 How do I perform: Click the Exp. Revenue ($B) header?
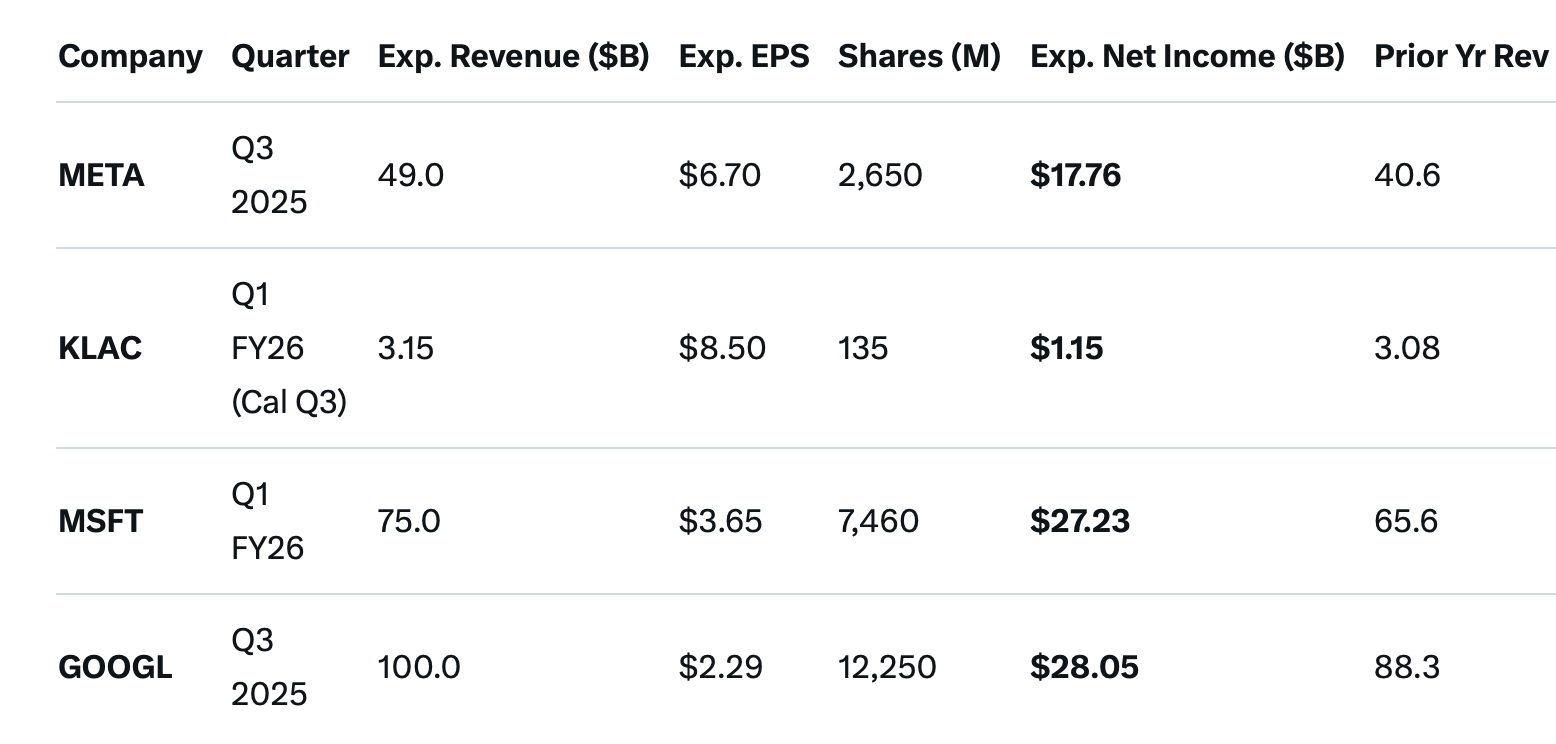513,57
